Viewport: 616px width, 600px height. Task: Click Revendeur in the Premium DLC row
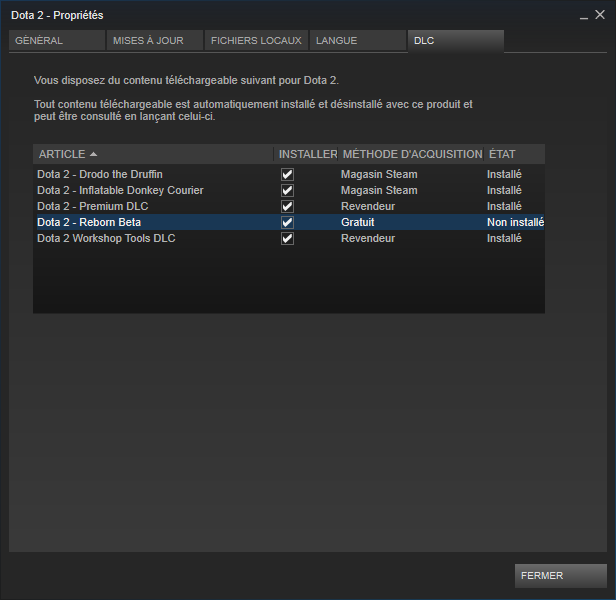pos(368,206)
